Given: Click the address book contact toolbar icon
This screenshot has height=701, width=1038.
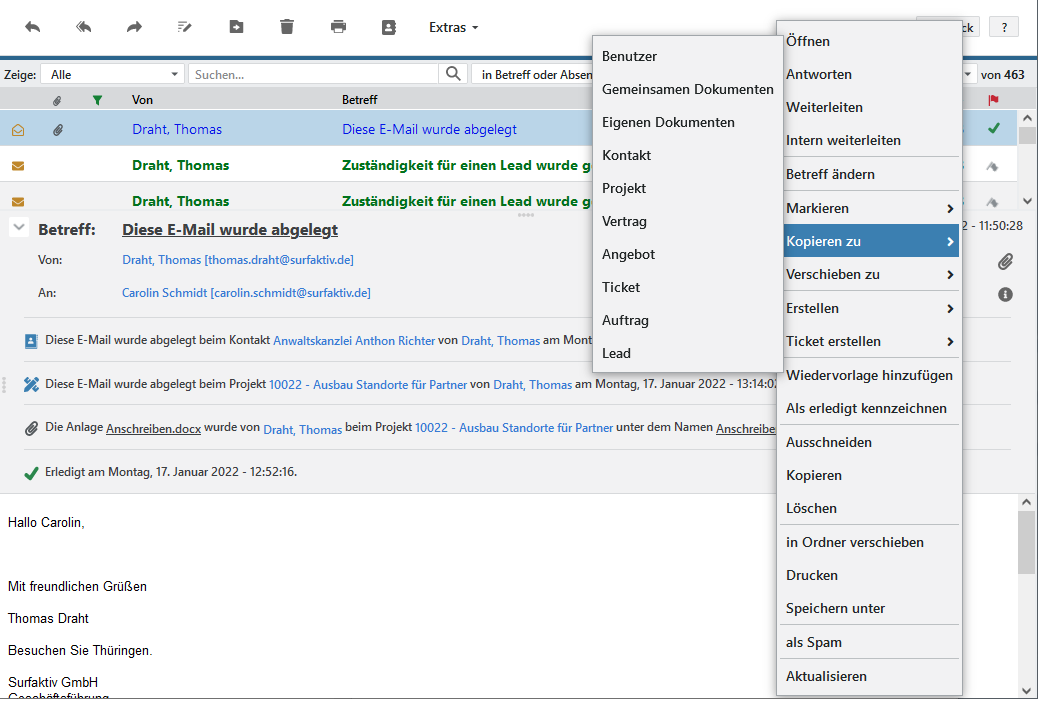Looking at the screenshot, I should pos(389,27).
